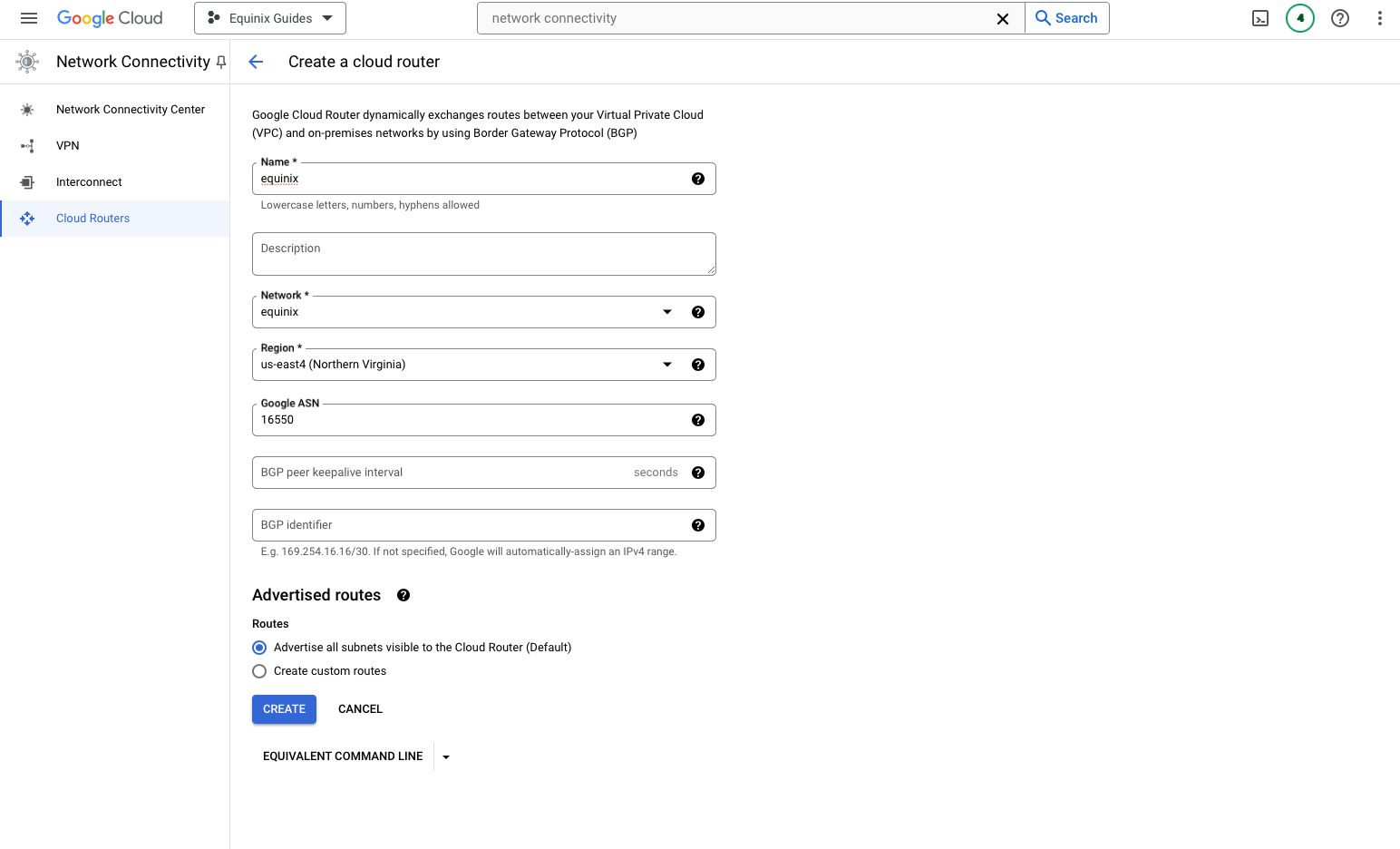Show help for BGP peer keepalive interval
The height and width of the screenshot is (849, 1400).
(x=698, y=473)
